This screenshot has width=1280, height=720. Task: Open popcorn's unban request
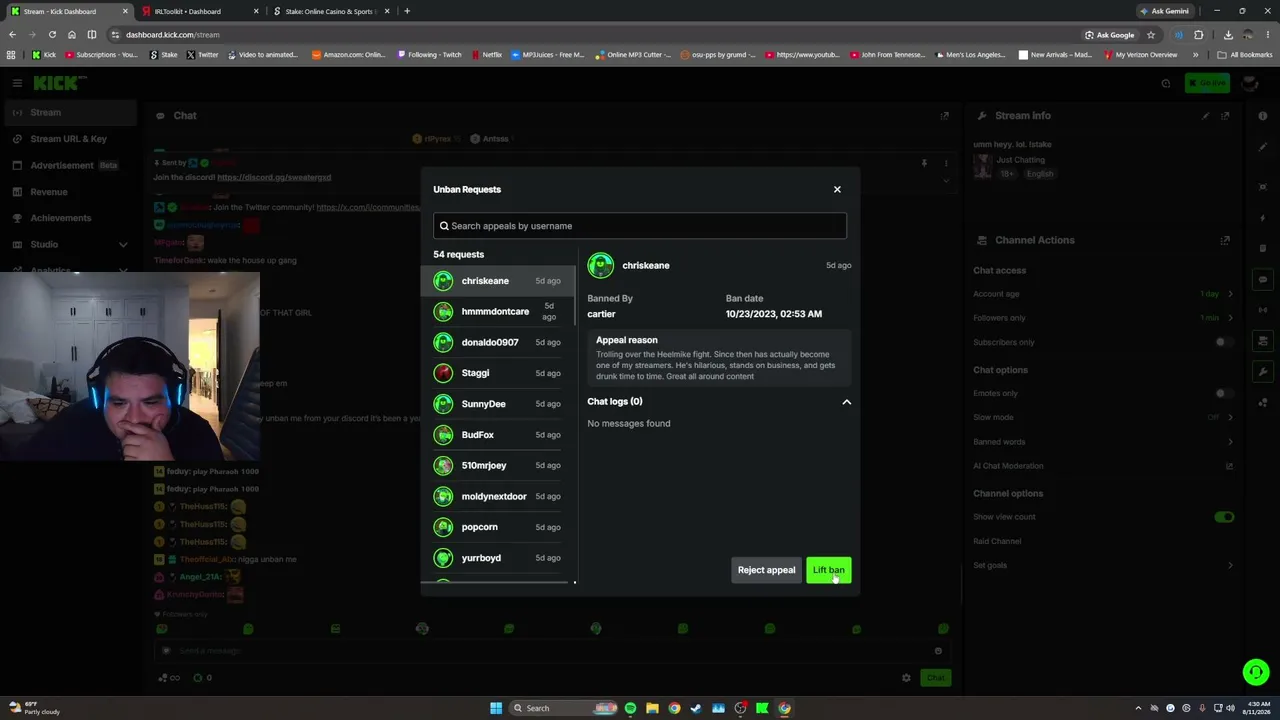[498, 527]
